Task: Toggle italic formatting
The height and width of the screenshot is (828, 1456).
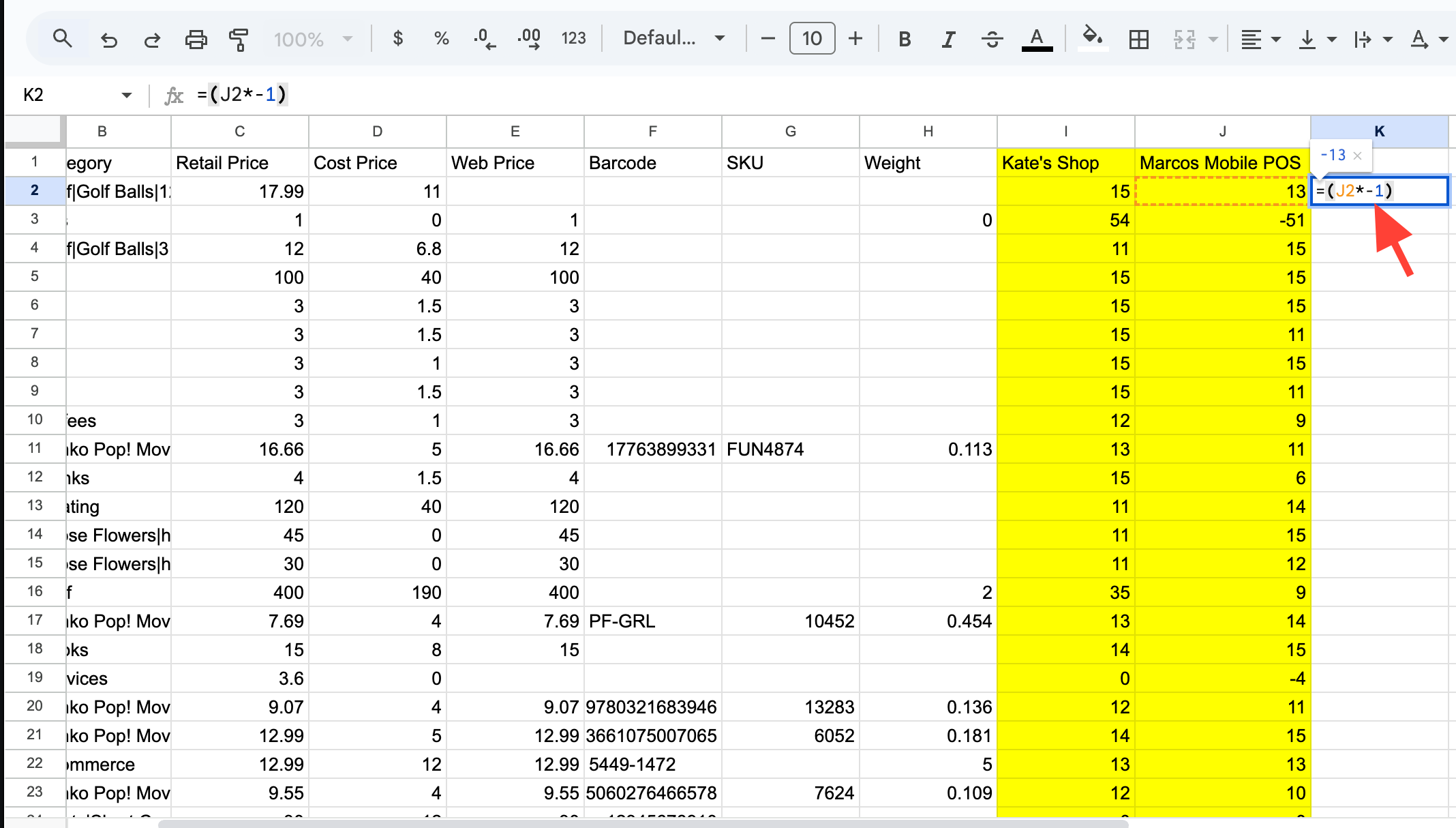Action: (x=947, y=39)
